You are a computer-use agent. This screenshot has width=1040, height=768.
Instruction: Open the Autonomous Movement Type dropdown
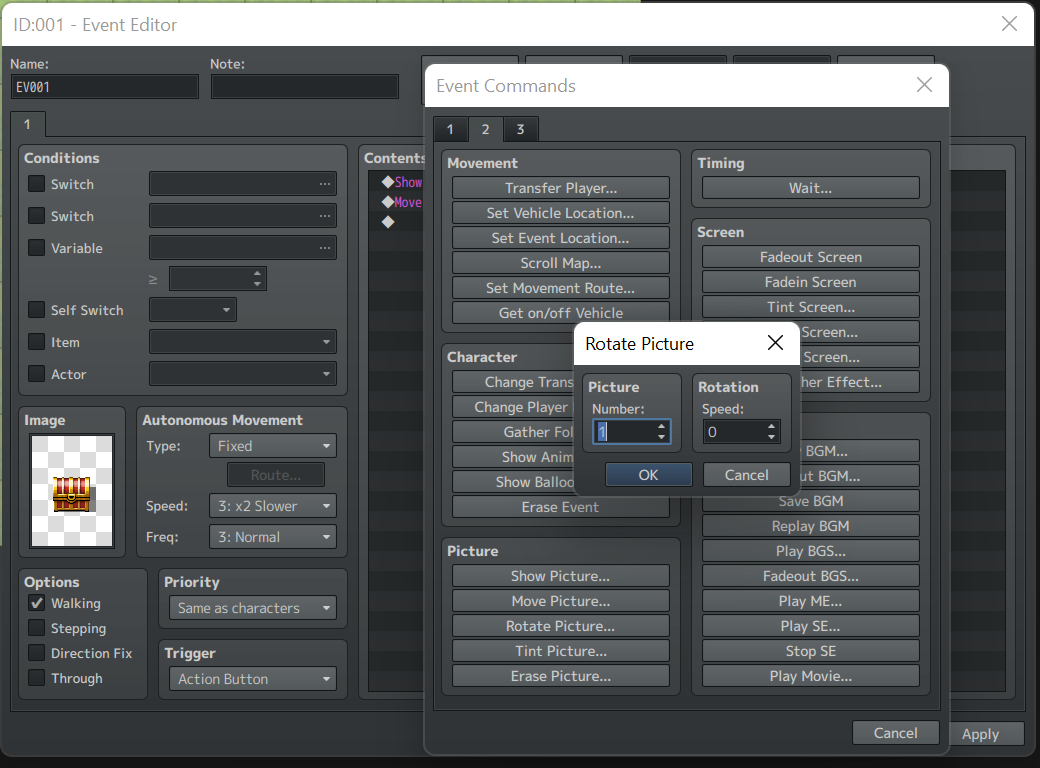coord(273,446)
